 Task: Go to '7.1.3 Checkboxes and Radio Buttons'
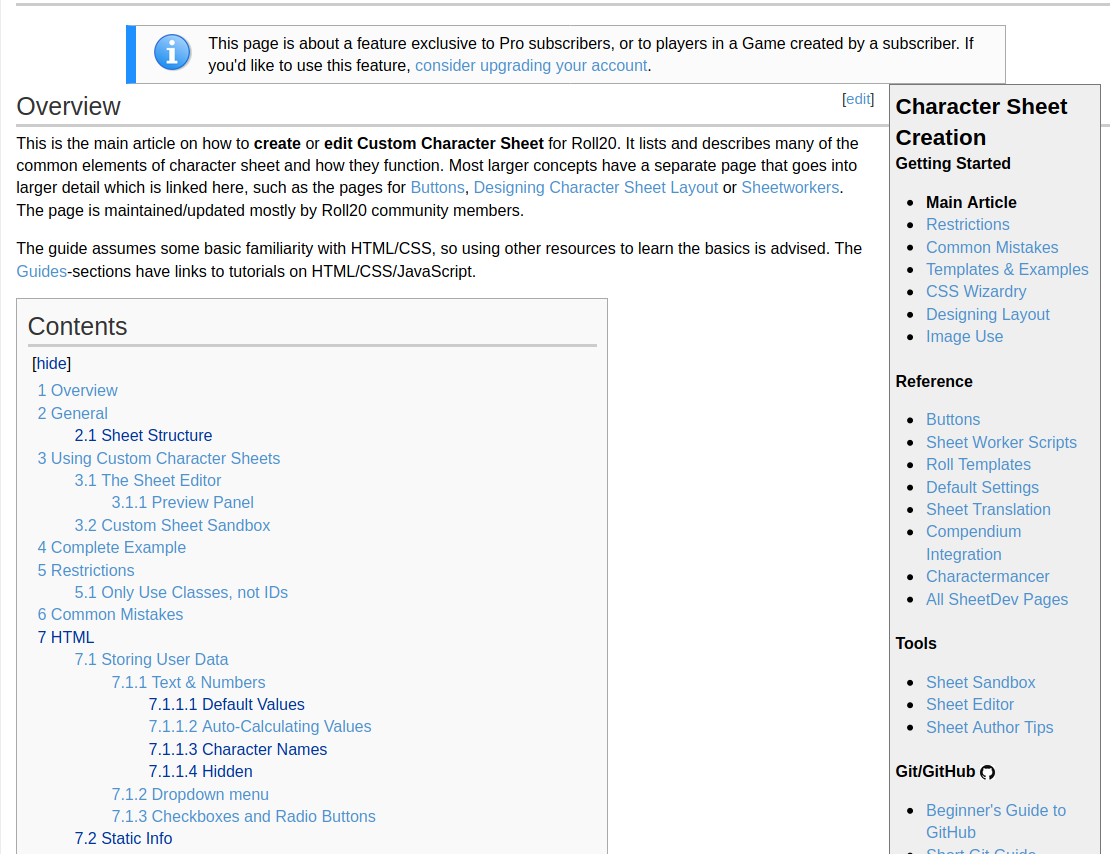[244, 816]
